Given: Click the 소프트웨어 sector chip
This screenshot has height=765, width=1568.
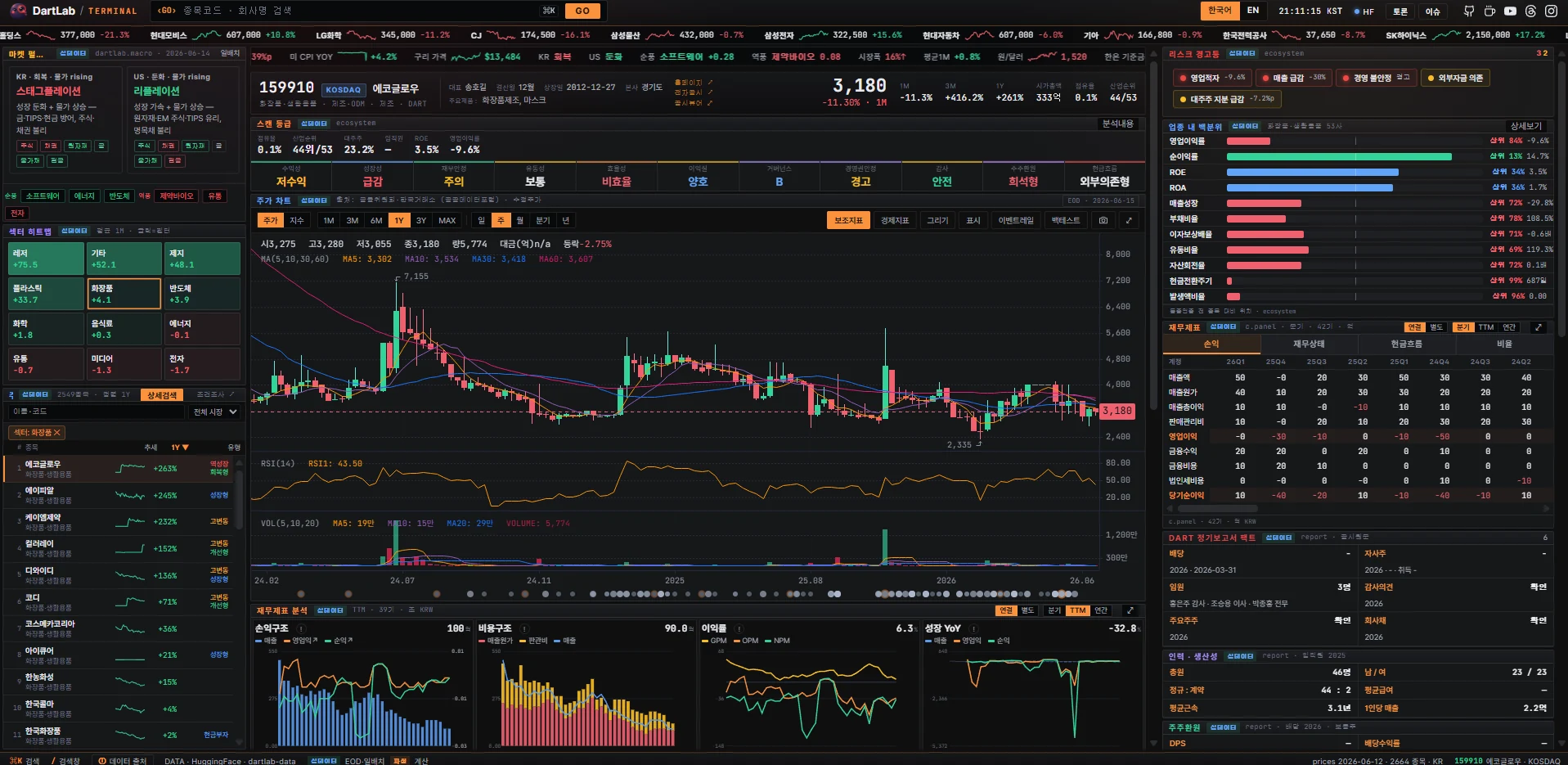Looking at the screenshot, I should 43,196.
